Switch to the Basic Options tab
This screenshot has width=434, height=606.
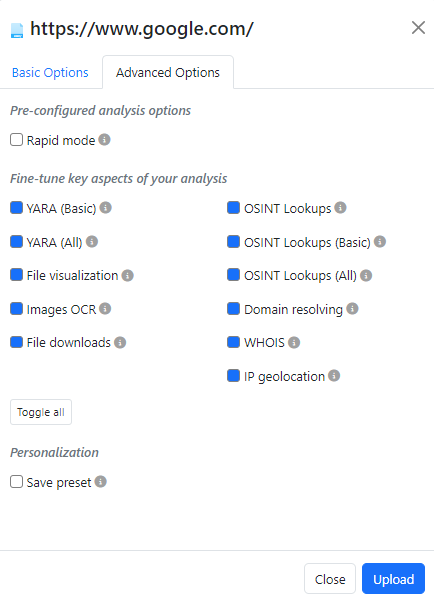point(50,73)
